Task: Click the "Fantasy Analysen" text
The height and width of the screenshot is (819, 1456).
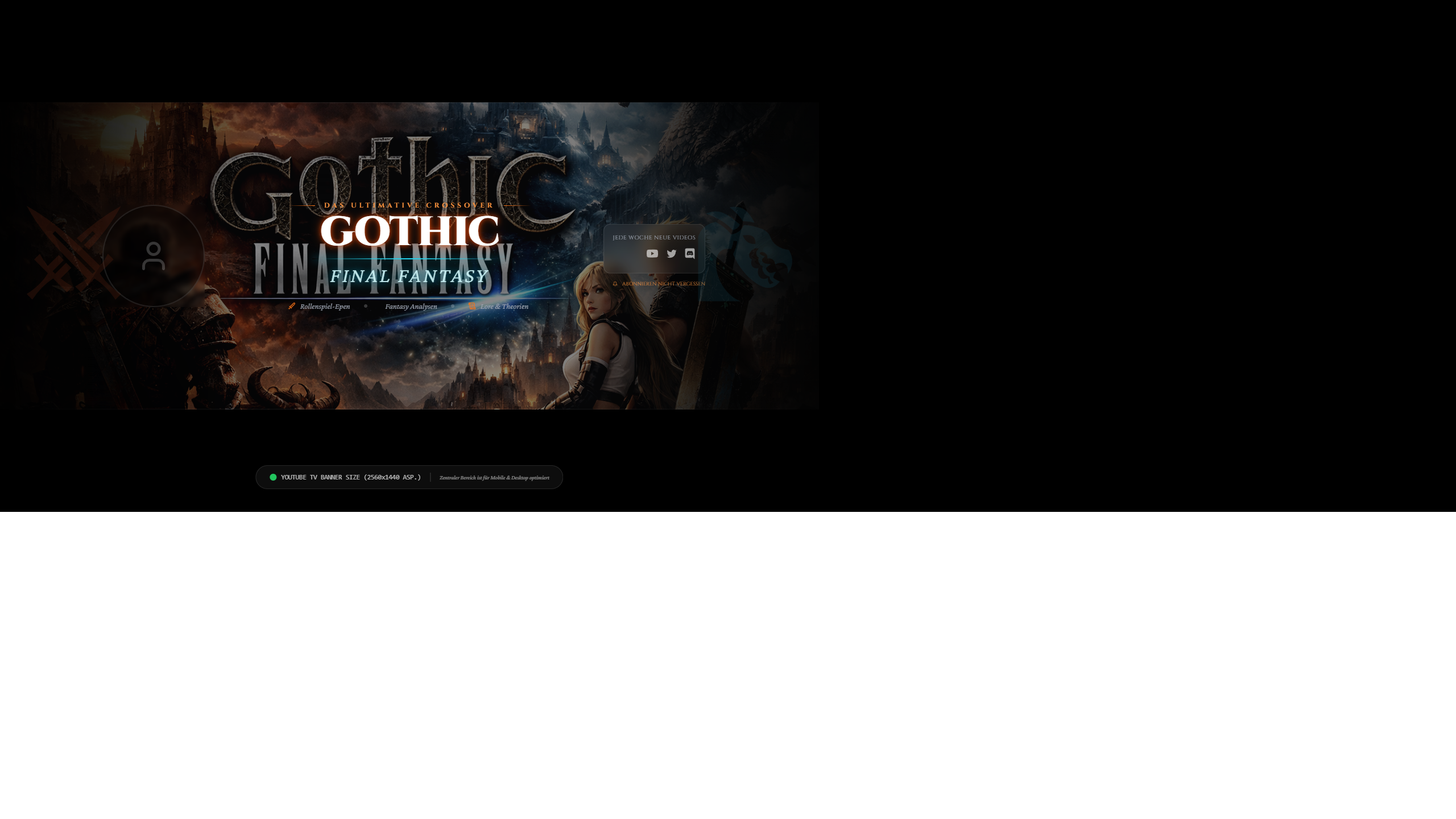Action: pos(411,307)
